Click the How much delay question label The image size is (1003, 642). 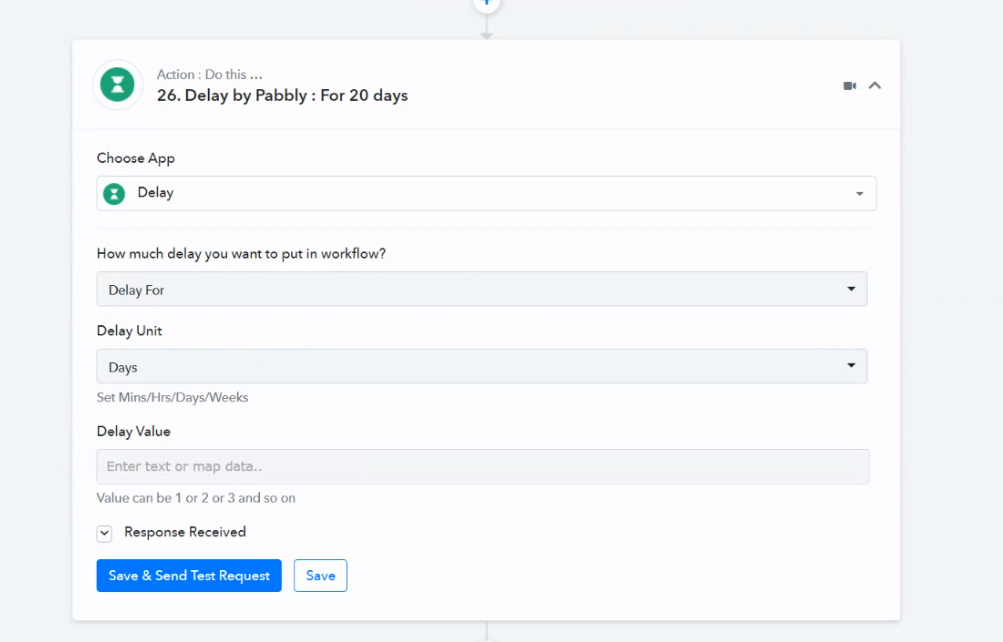241,254
